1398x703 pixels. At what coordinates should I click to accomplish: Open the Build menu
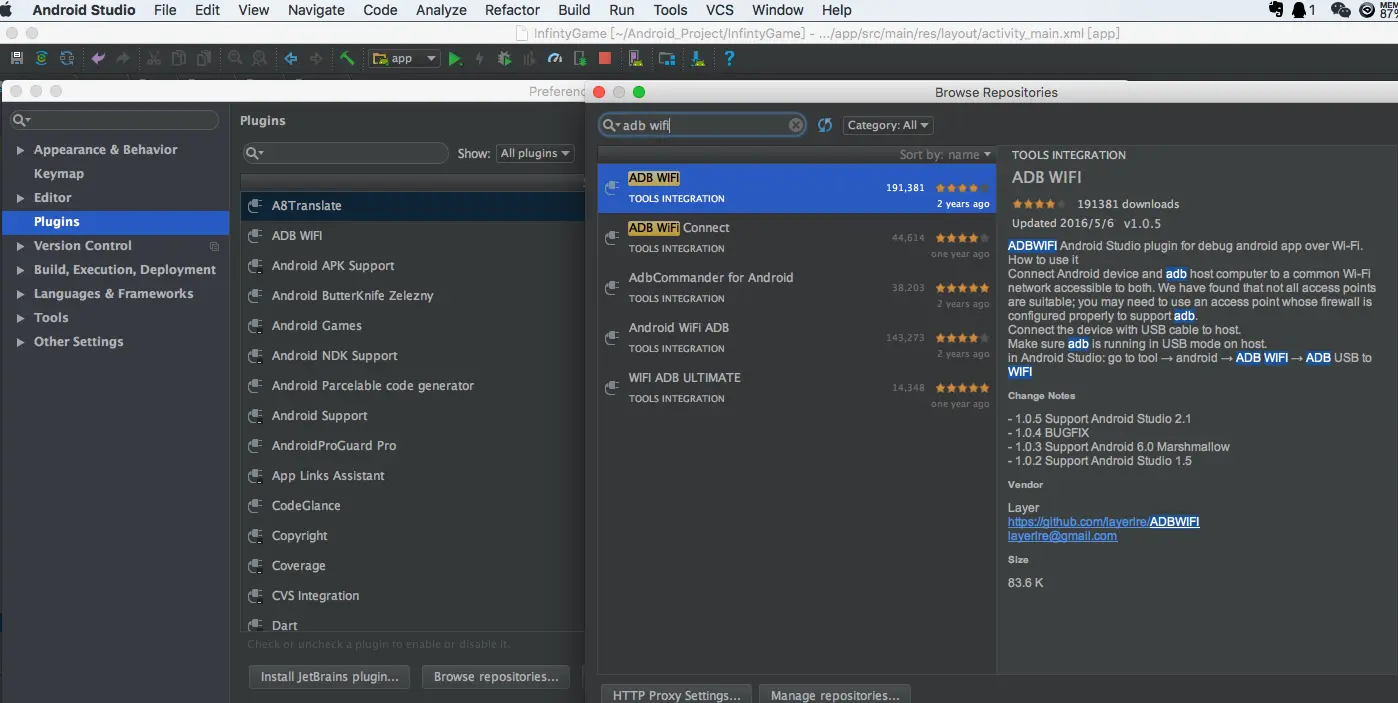(574, 10)
